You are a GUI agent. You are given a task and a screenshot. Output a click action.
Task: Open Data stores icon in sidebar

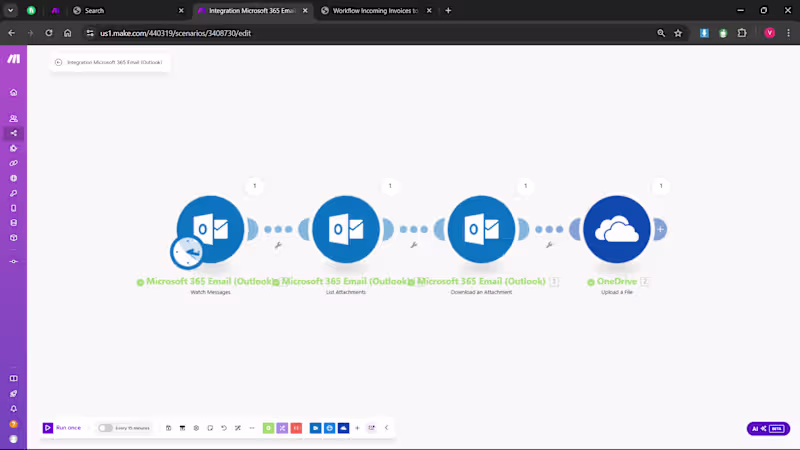[x=14, y=223]
